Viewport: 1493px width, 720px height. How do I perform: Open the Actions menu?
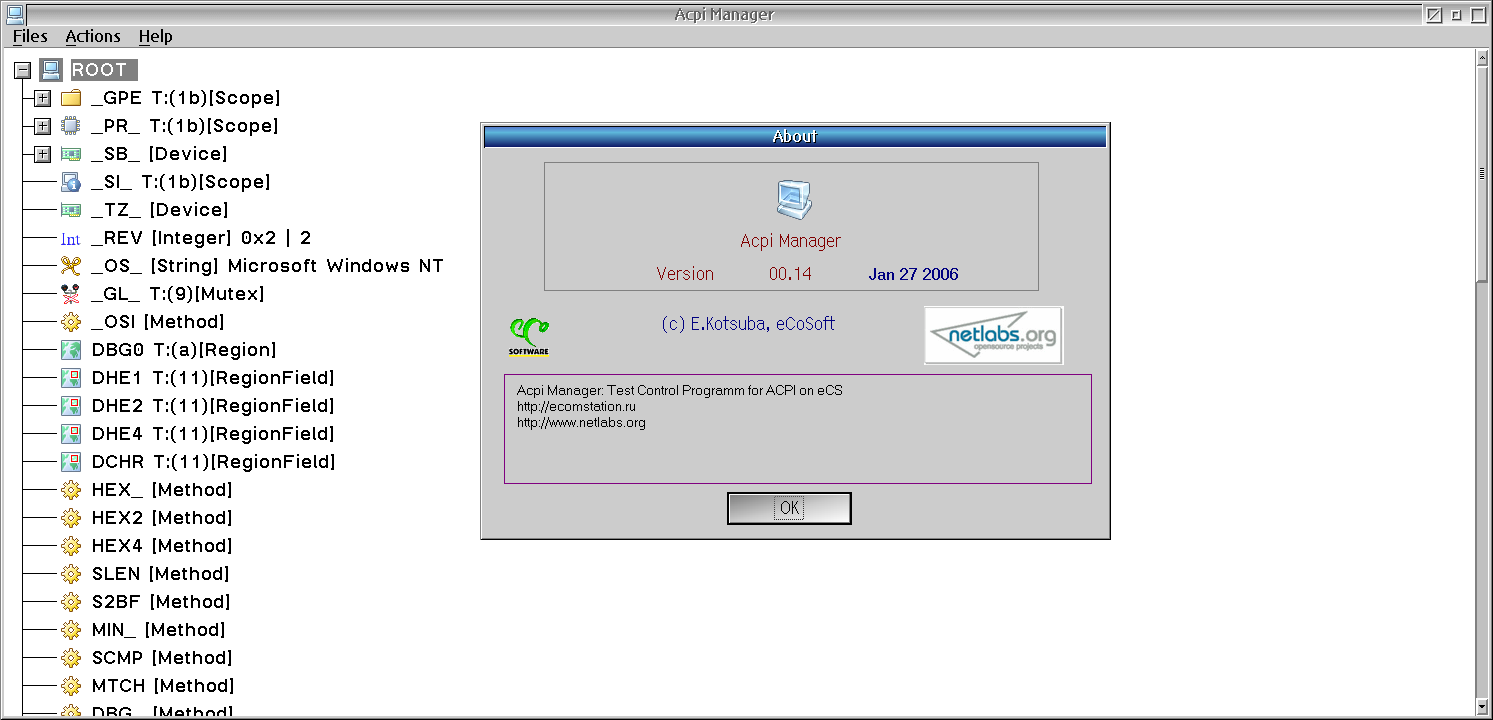[93, 36]
